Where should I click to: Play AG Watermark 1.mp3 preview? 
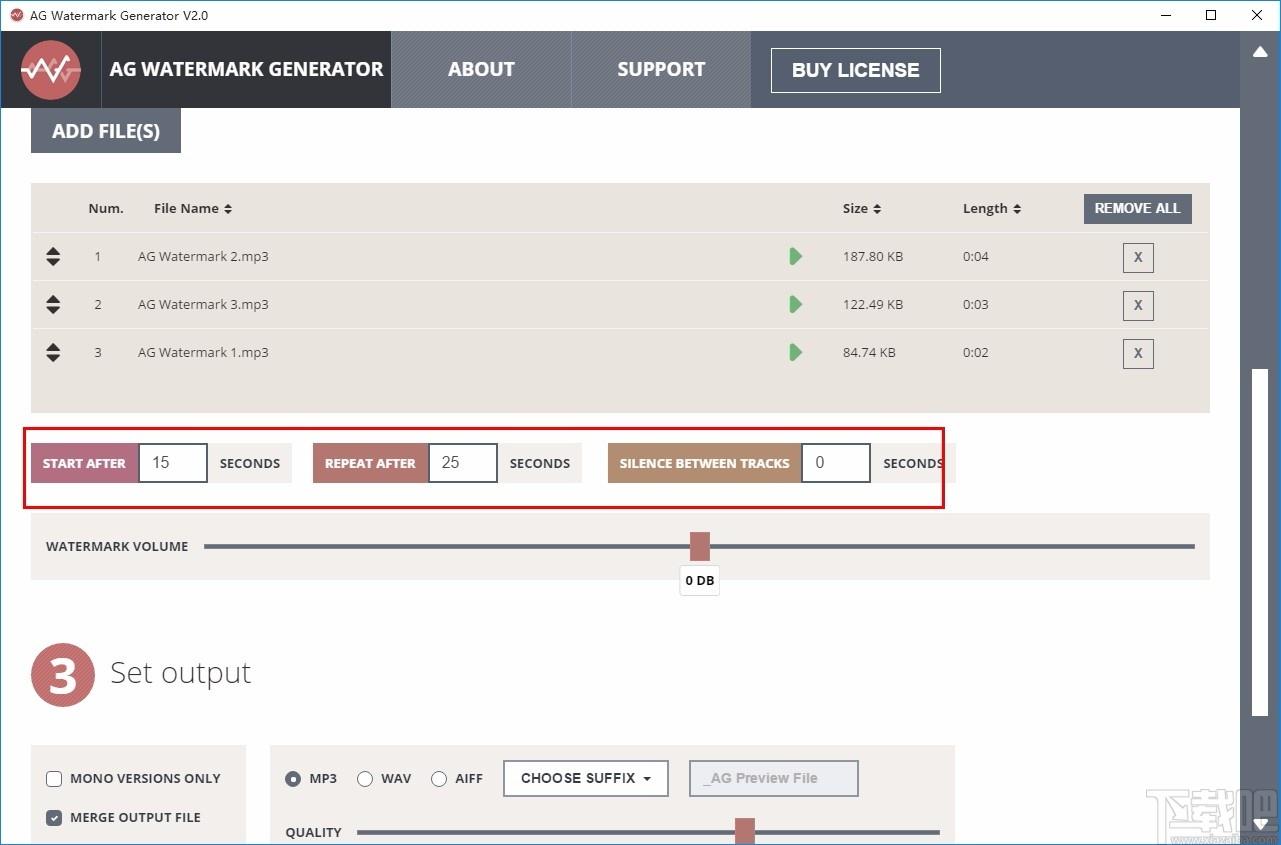pos(795,352)
